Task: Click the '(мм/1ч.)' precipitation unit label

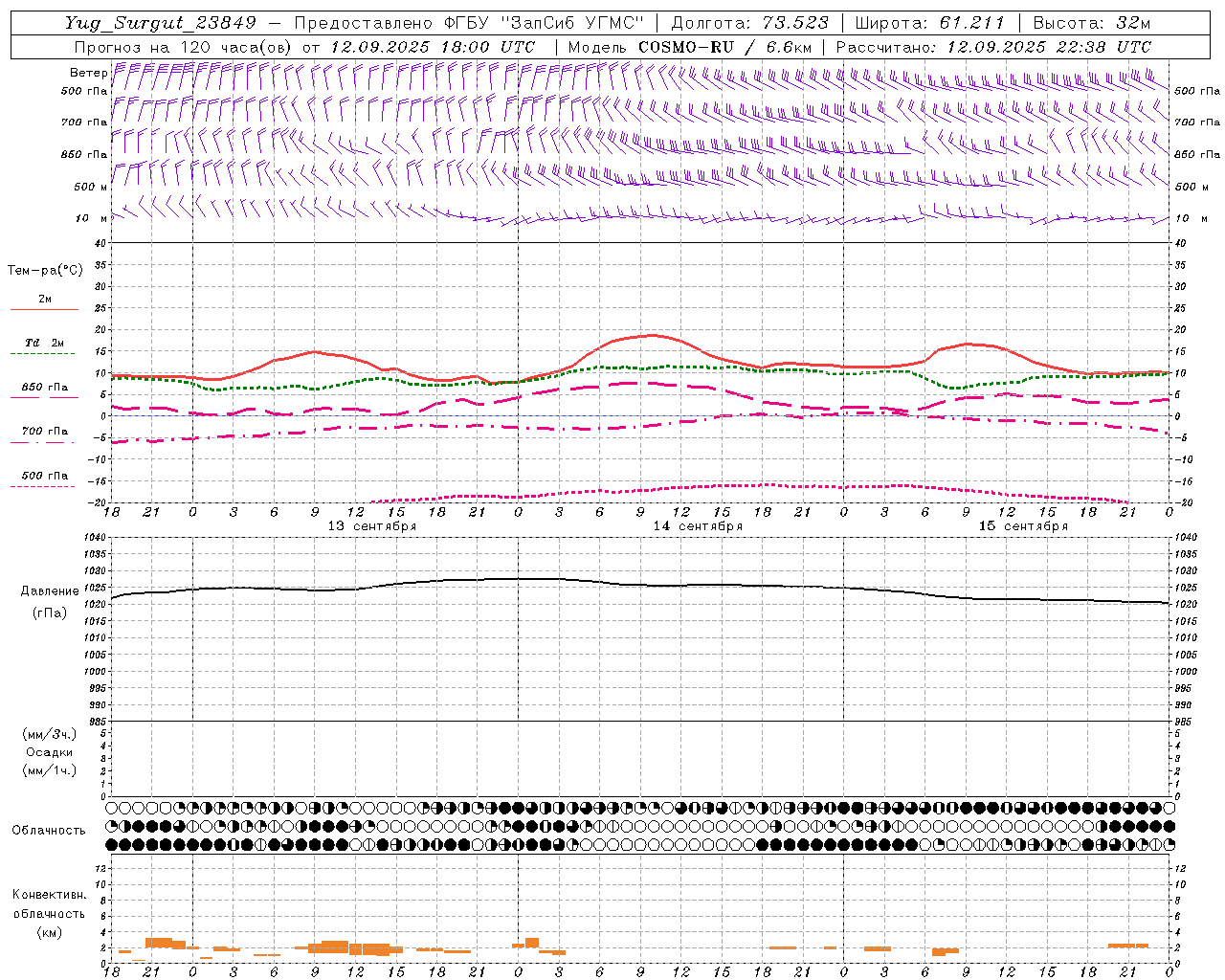Action: pos(50,770)
